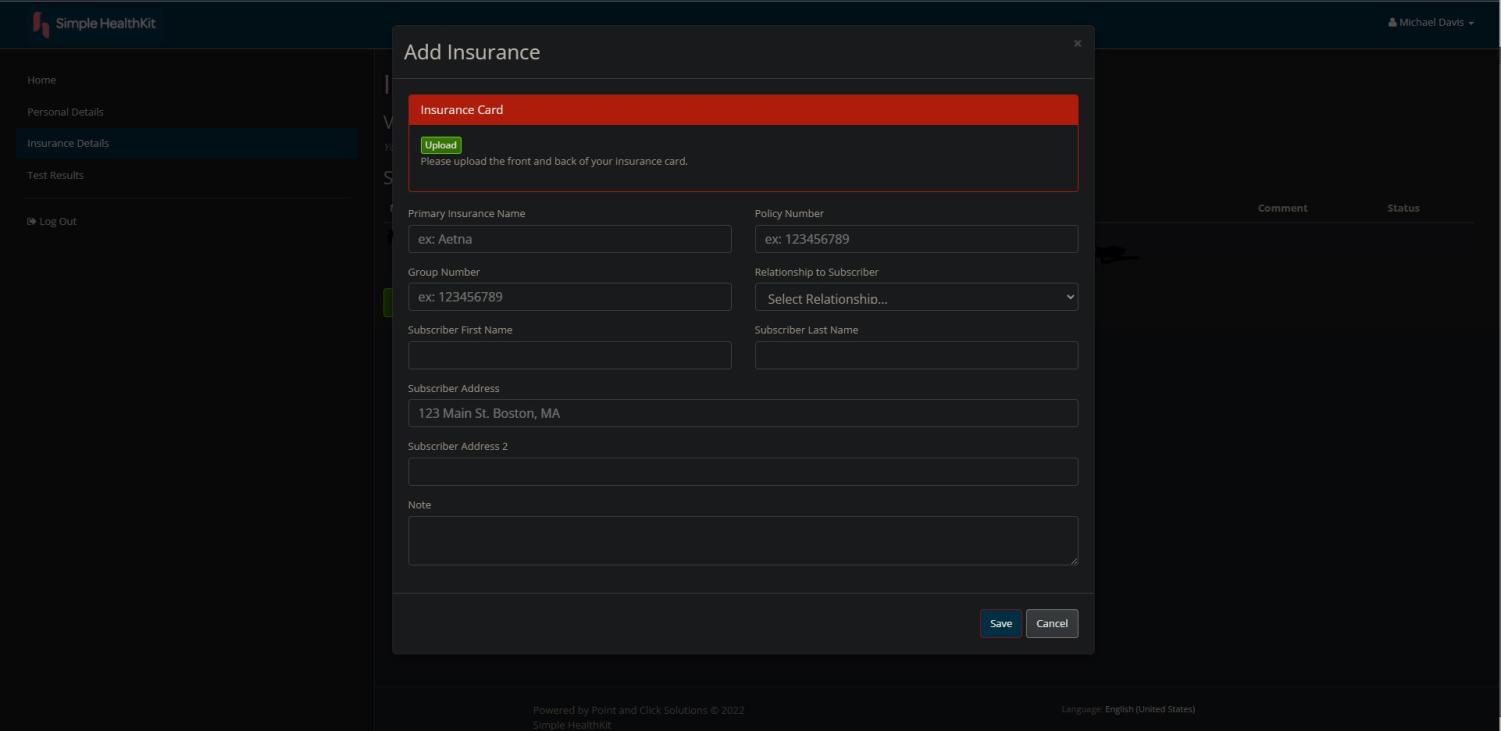Screen dimensions: 1501x731
Task: Navigate to Test Results
Action: [55, 175]
